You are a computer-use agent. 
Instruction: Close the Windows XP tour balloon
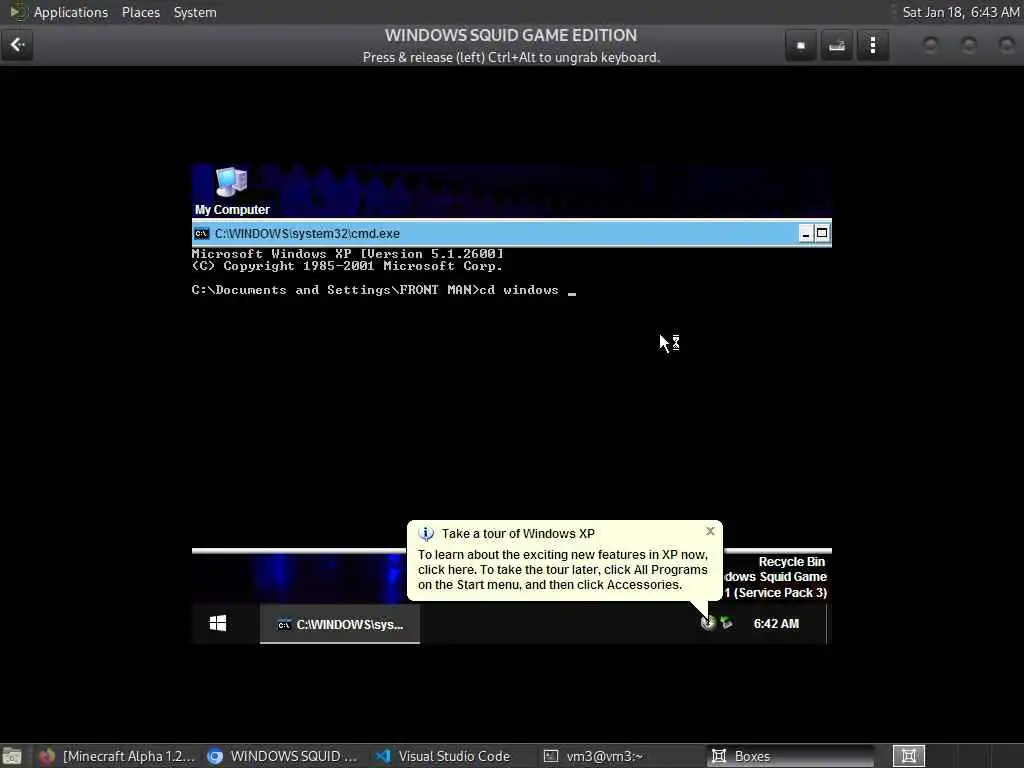tap(710, 531)
